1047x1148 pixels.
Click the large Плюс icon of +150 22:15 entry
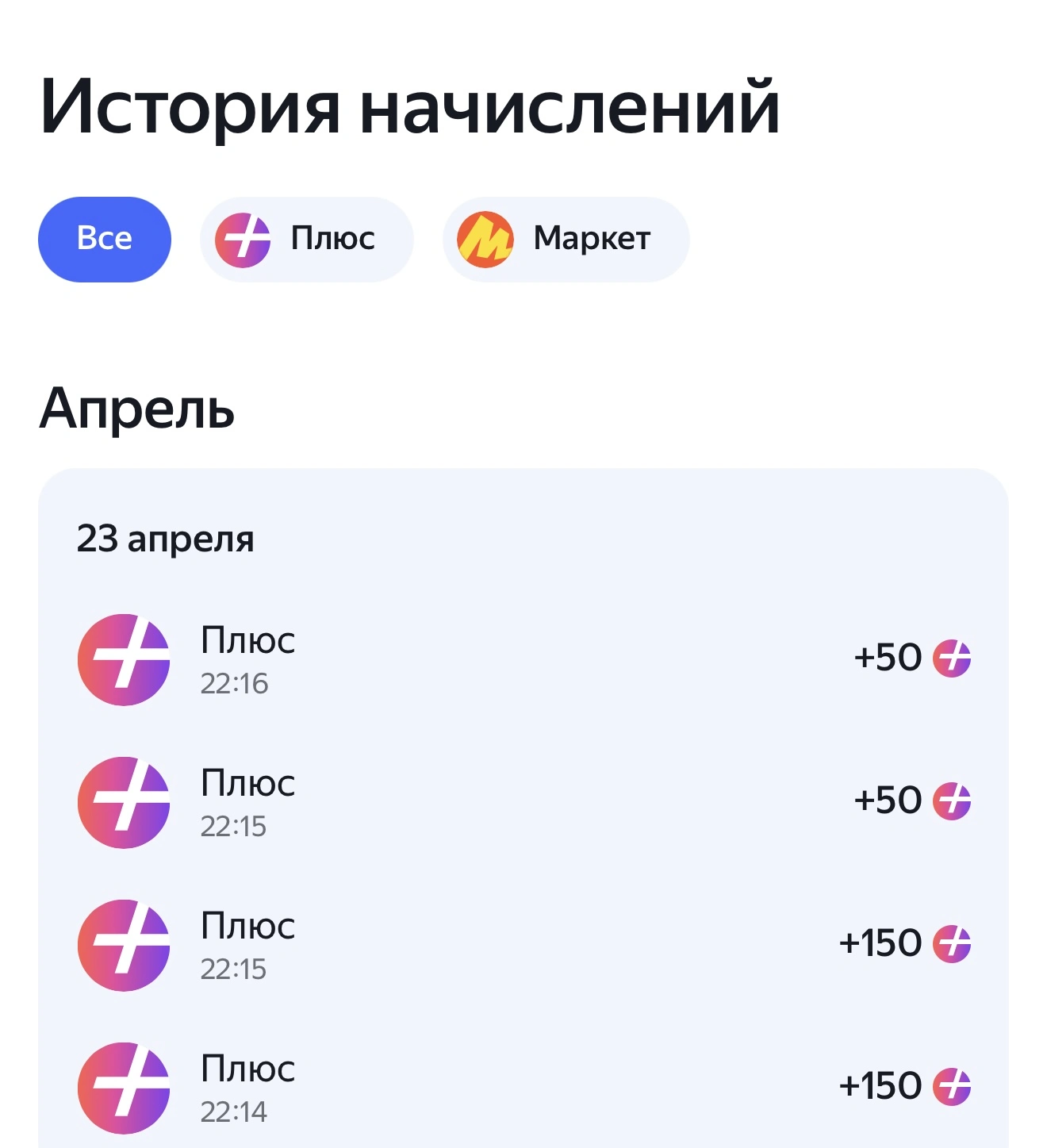pyautogui.click(x=124, y=945)
